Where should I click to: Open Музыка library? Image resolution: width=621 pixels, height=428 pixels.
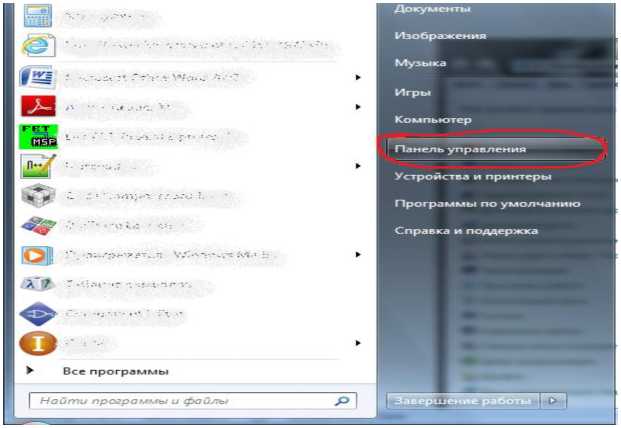[x=420, y=63]
